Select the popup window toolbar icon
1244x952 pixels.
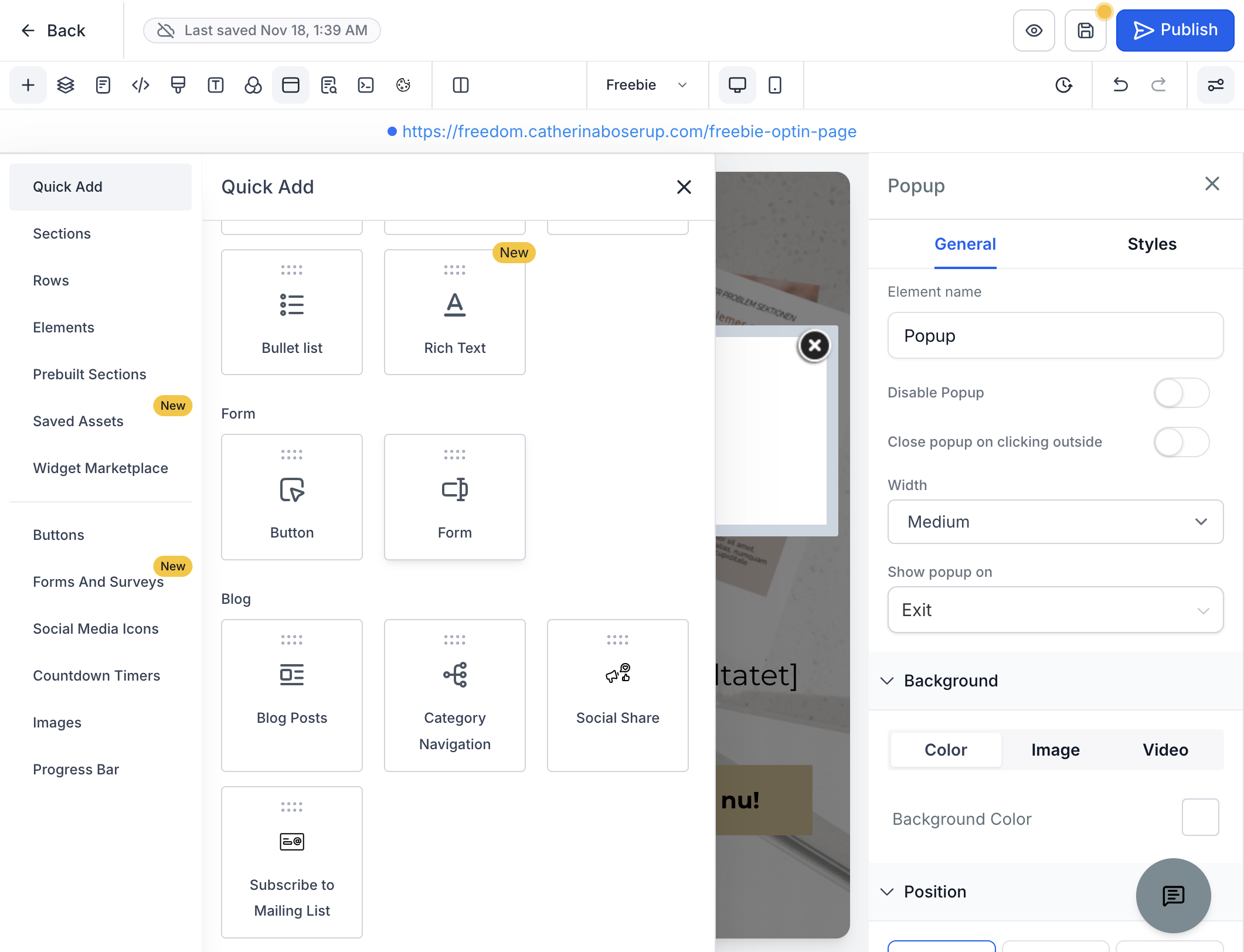tap(291, 85)
